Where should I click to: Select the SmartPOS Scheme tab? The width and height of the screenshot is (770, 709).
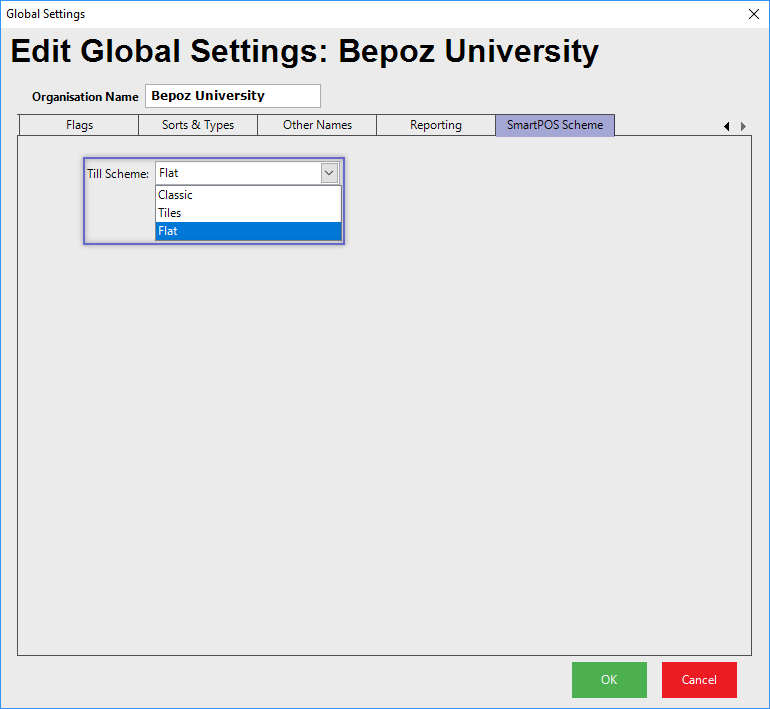554,125
